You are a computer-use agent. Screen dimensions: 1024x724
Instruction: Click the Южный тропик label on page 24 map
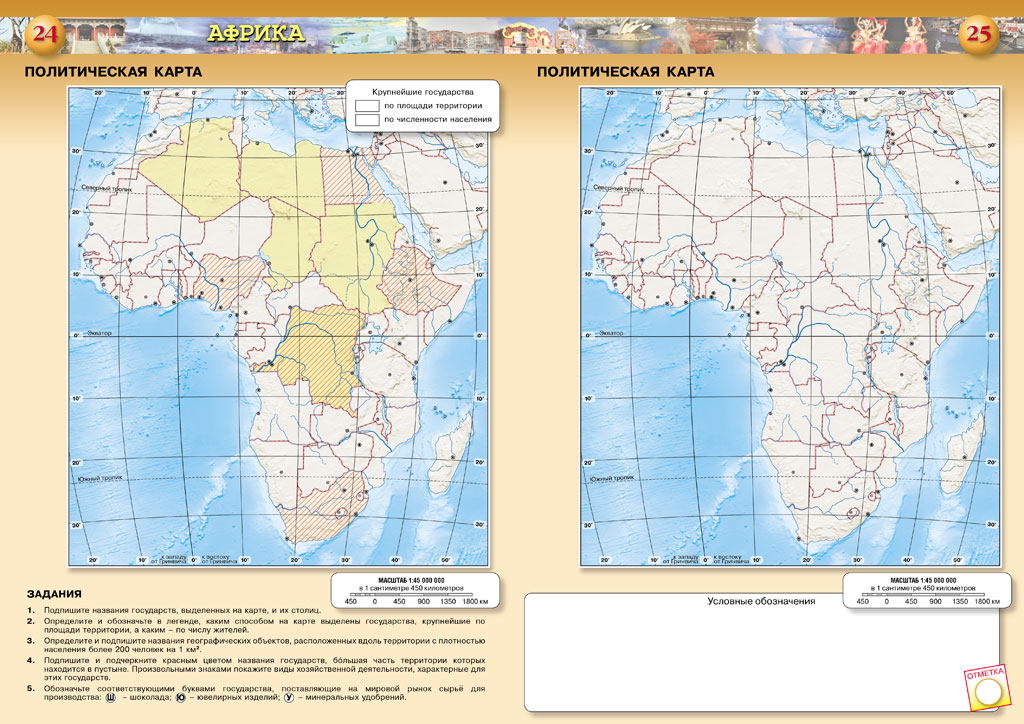tap(99, 479)
